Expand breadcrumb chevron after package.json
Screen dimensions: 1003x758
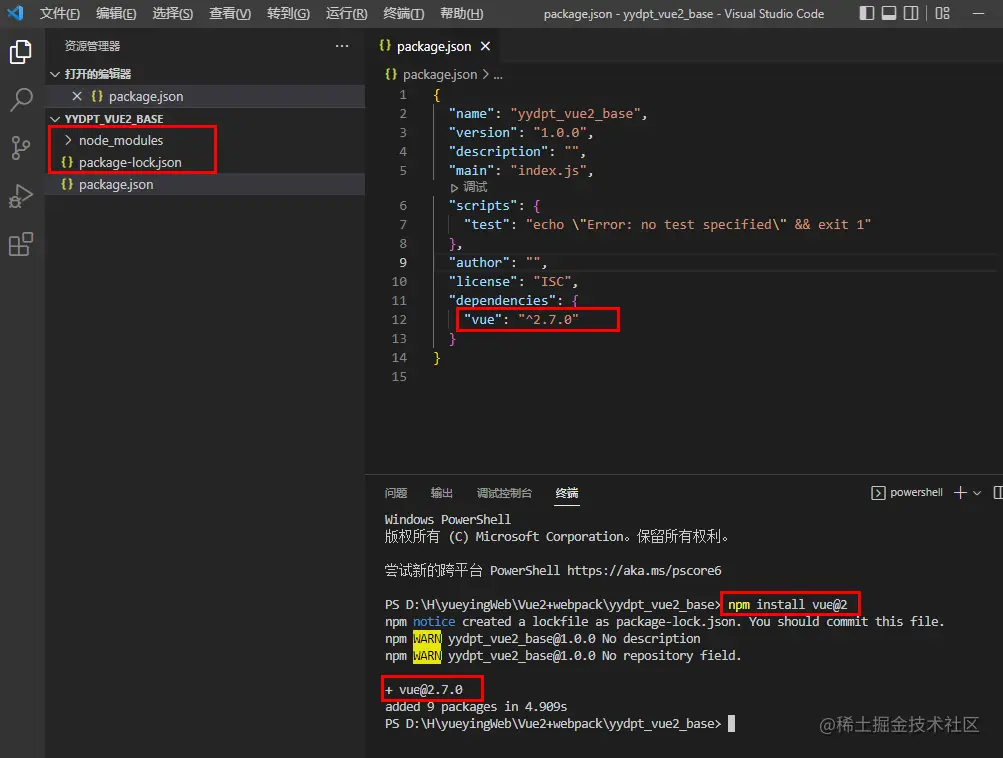[486, 74]
